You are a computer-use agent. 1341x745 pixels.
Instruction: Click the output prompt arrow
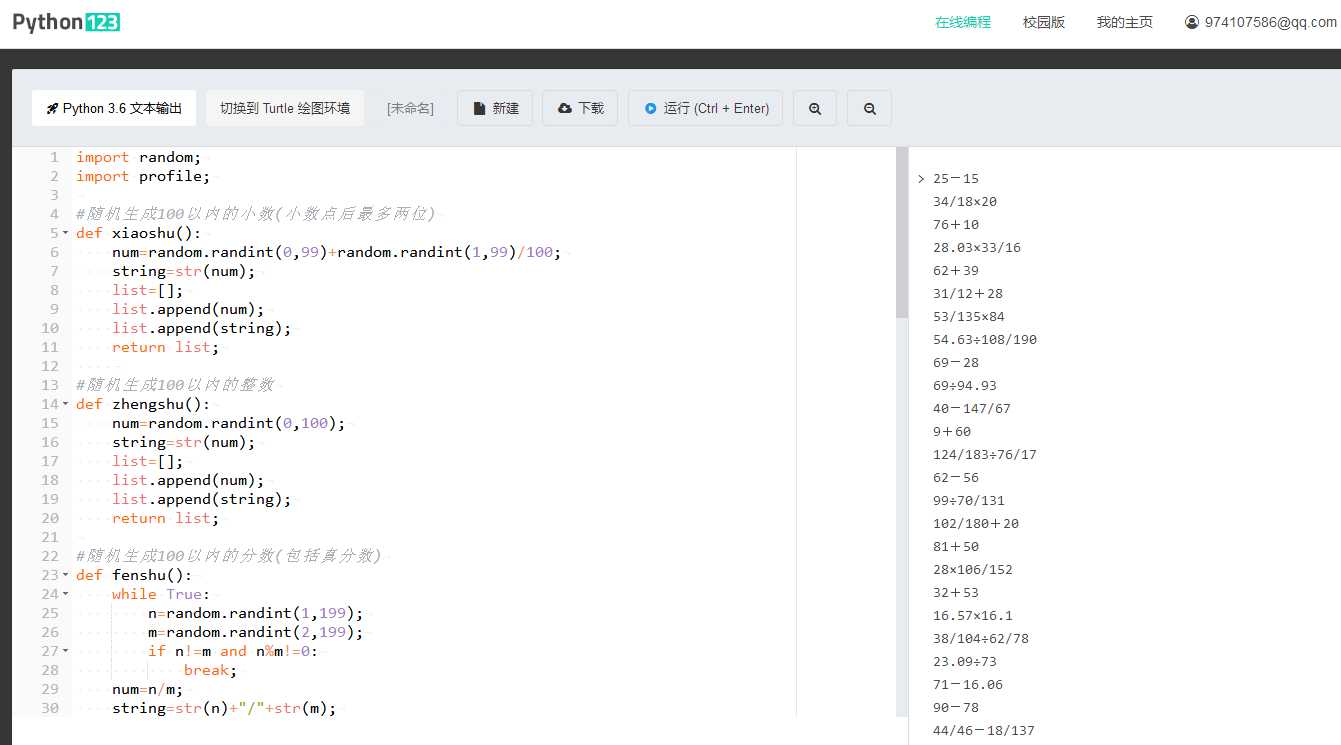(921, 179)
